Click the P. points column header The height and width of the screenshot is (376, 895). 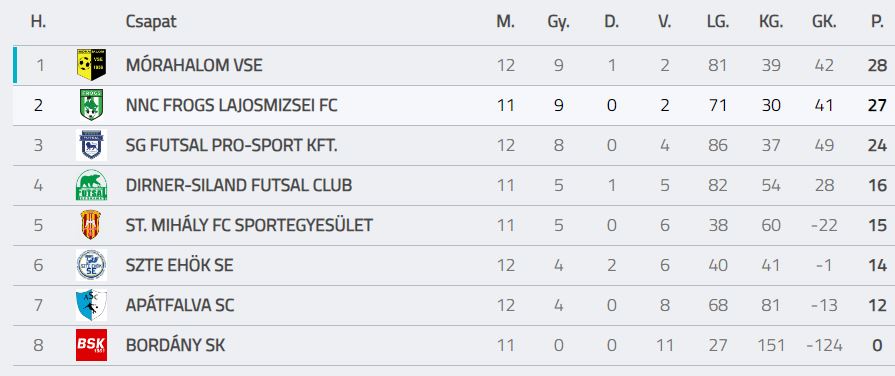pos(877,22)
